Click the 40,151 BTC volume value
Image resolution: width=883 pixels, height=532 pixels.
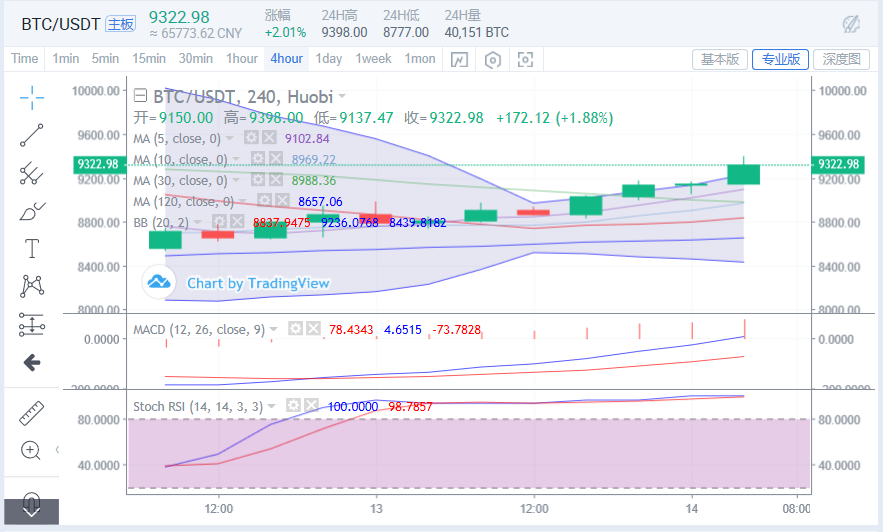[476, 33]
